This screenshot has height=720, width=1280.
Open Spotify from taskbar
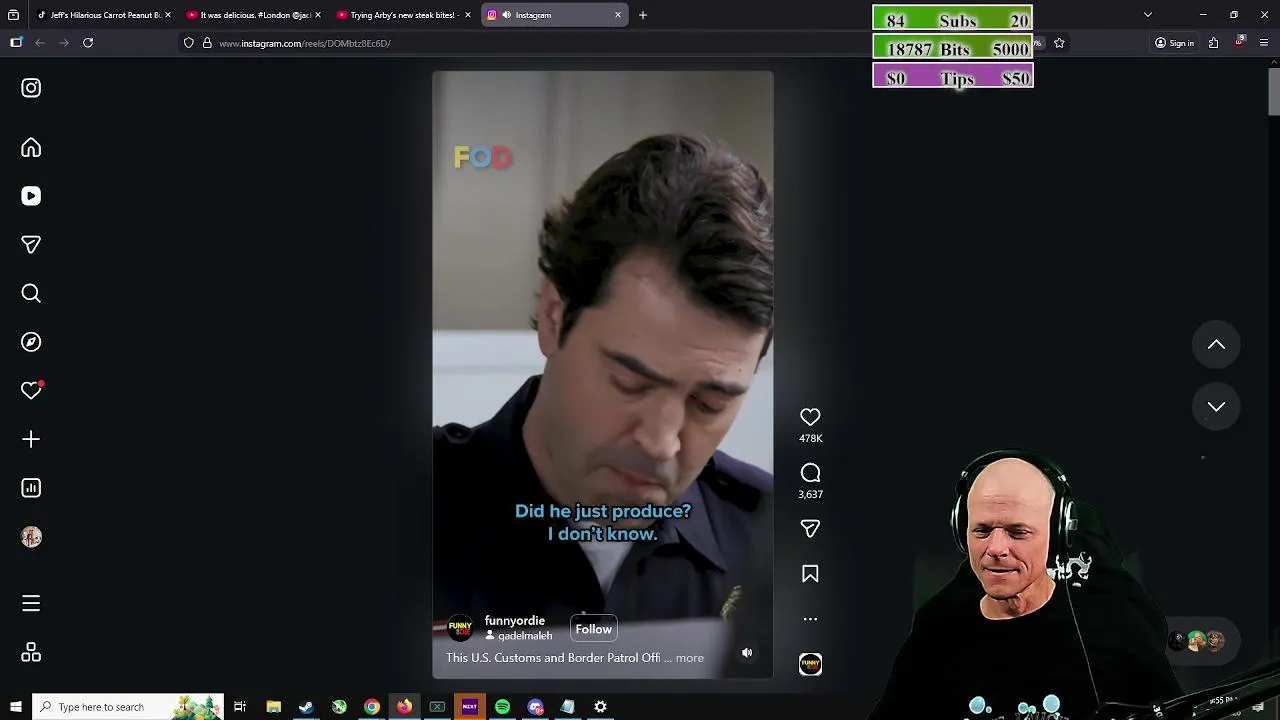[x=502, y=707]
